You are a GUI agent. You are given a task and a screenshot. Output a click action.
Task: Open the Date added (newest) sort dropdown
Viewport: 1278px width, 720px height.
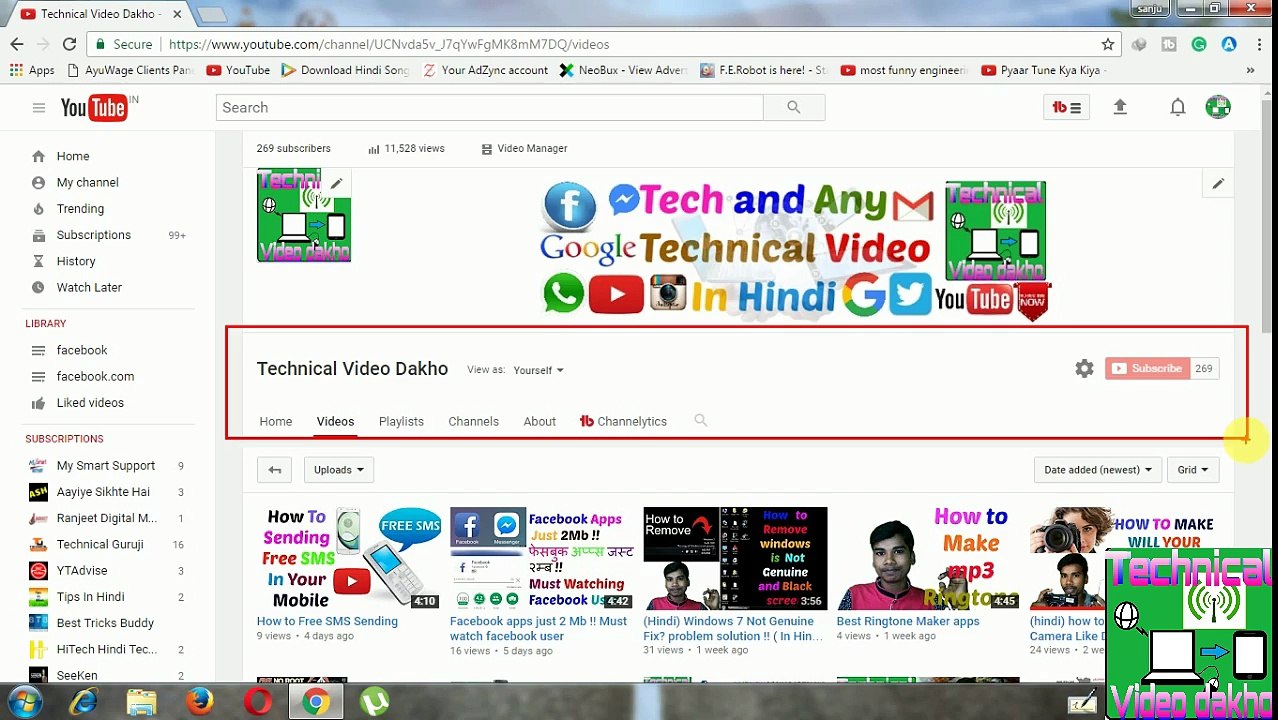[1097, 470]
